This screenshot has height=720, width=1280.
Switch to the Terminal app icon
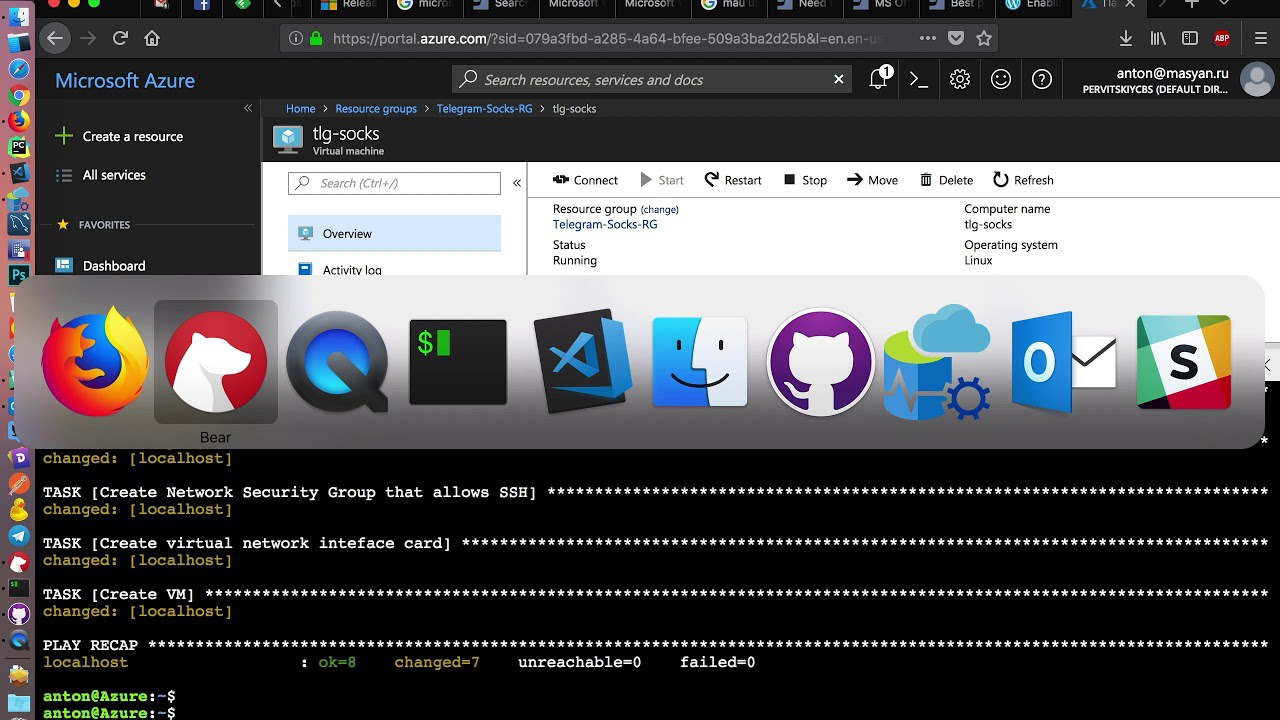[x=458, y=362]
